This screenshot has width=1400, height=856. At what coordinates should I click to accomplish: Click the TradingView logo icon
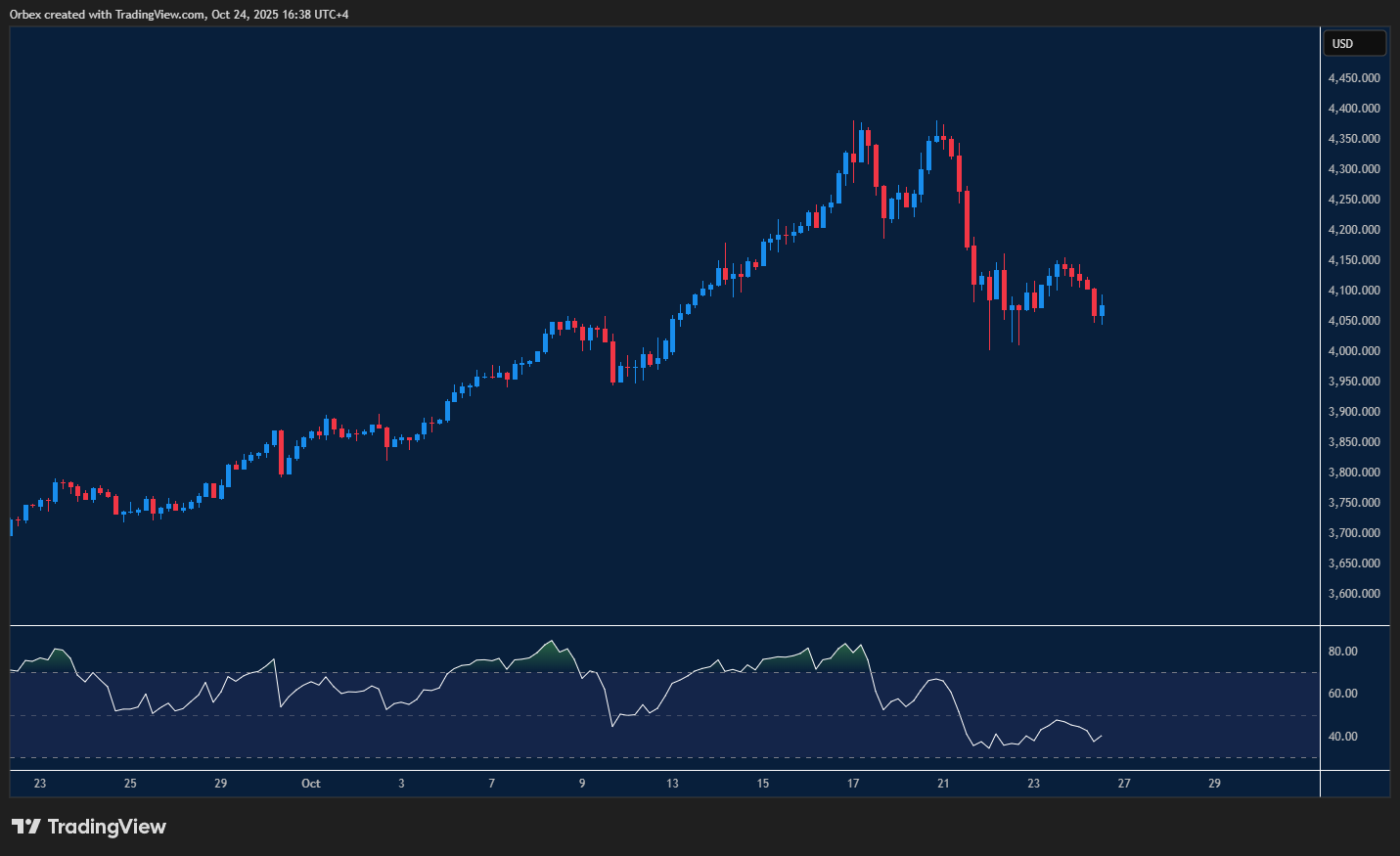pos(26,827)
